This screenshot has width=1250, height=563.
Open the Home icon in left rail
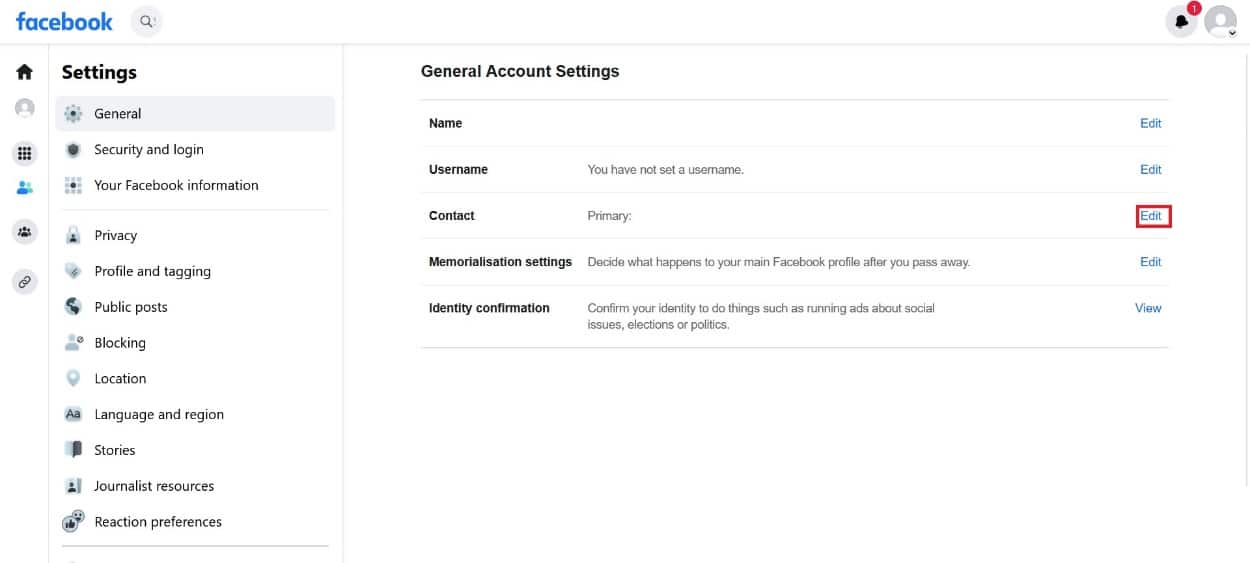point(24,72)
